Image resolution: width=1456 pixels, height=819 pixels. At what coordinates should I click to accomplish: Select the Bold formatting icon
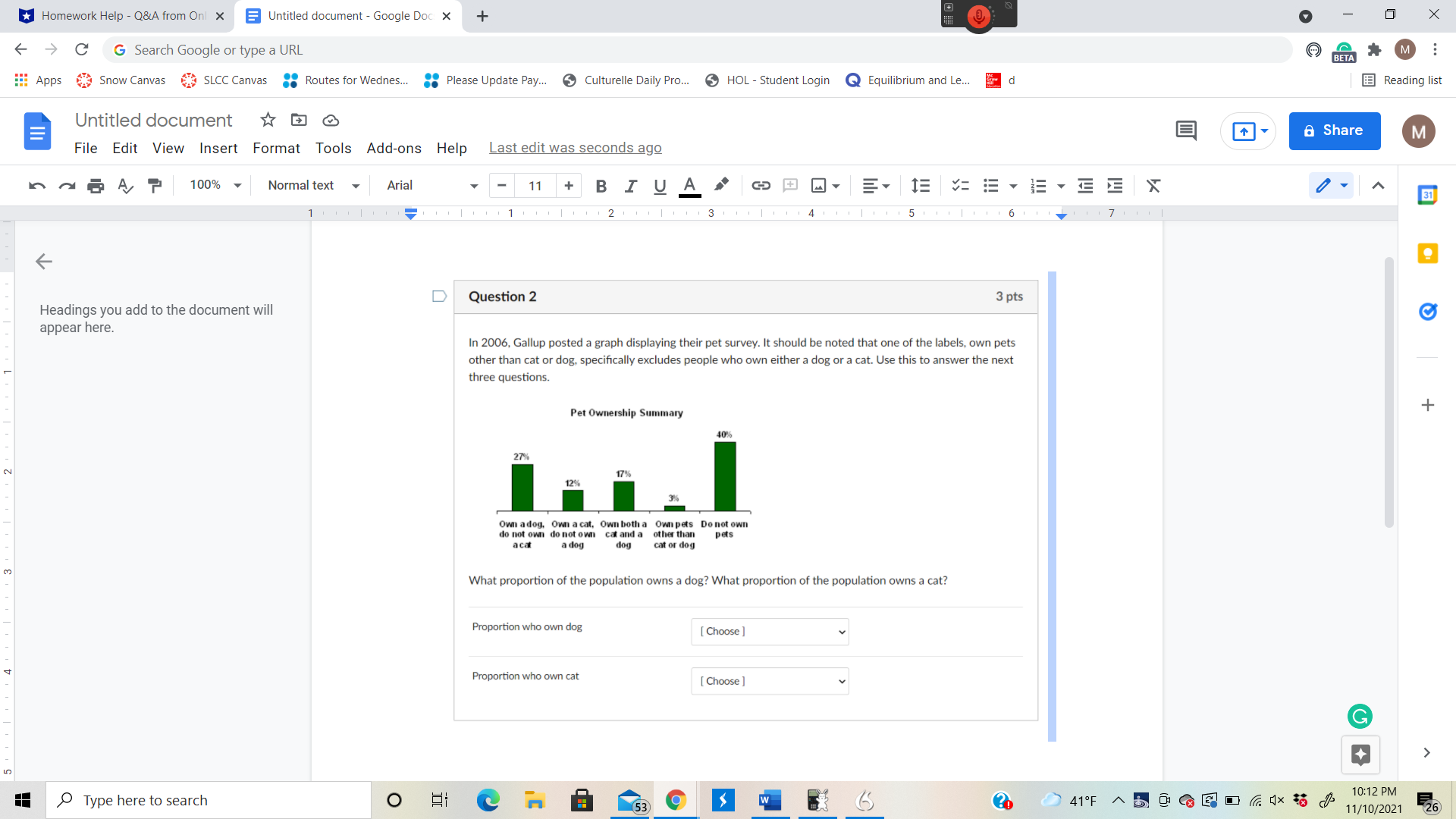pyautogui.click(x=601, y=185)
